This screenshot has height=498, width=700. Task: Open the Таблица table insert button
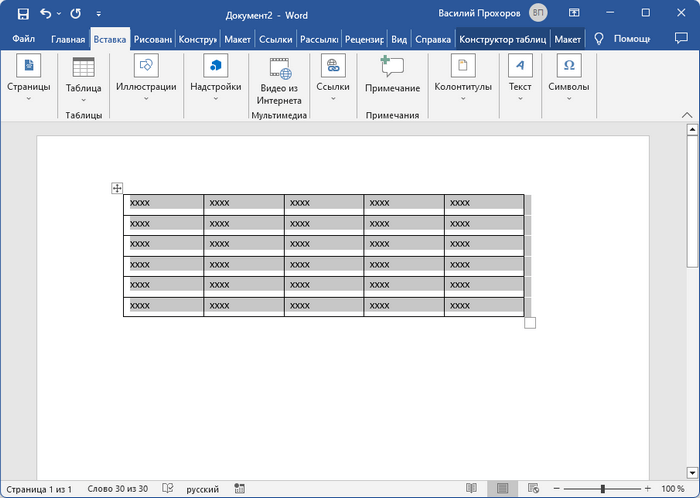pyautogui.click(x=84, y=77)
